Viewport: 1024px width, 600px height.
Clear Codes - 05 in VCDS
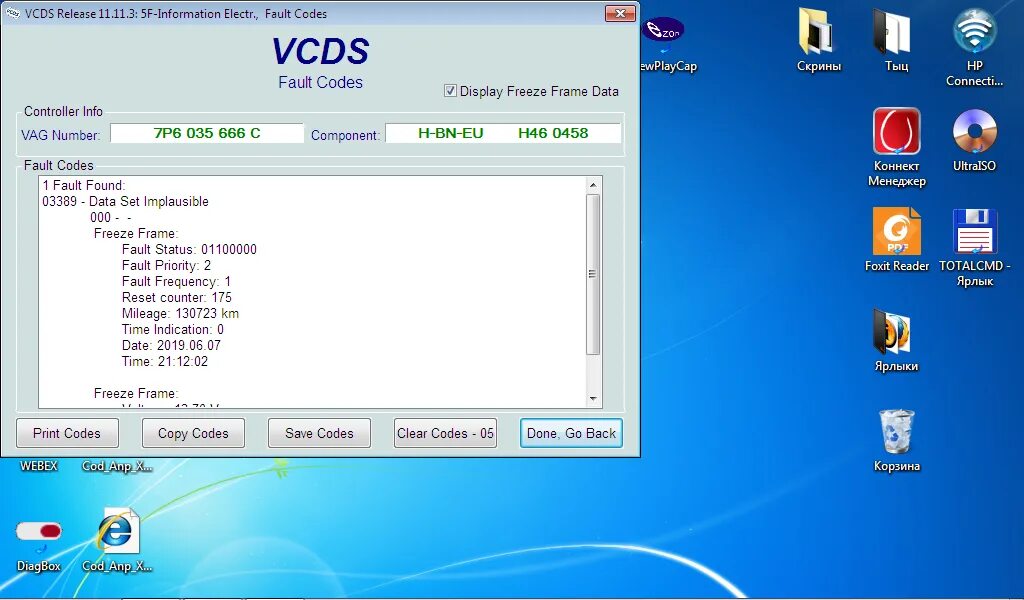[x=444, y=433]
